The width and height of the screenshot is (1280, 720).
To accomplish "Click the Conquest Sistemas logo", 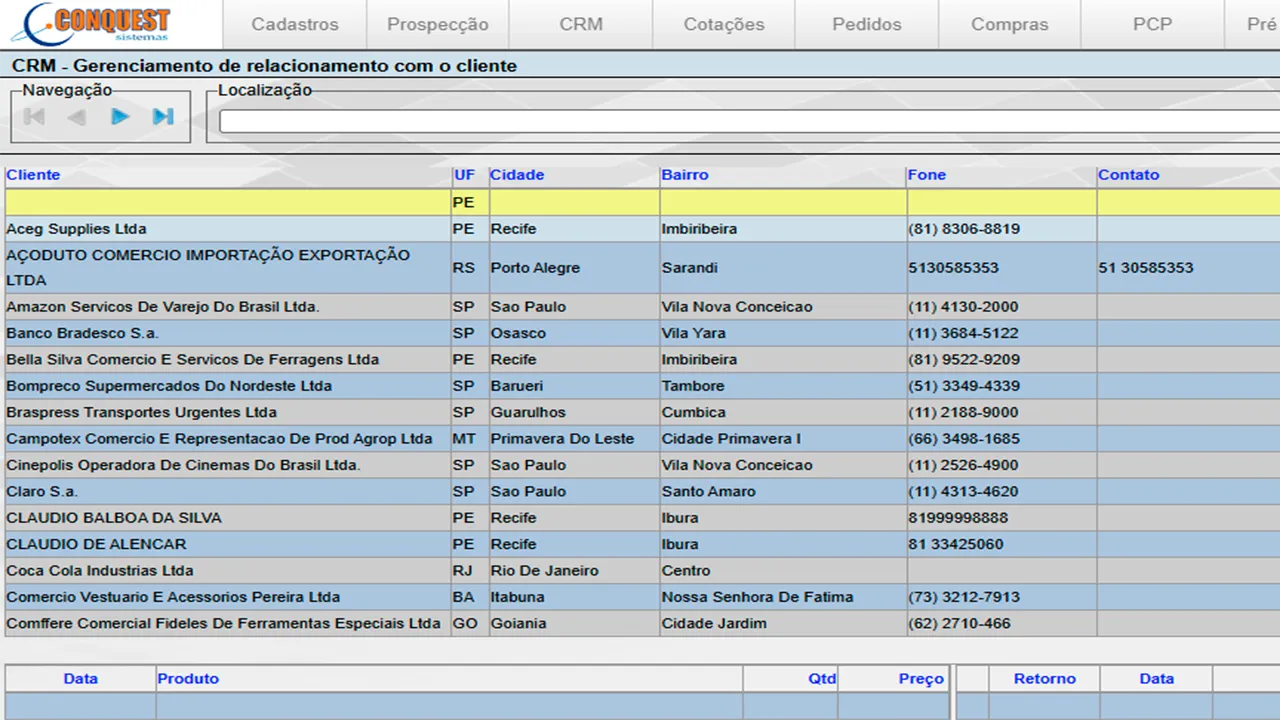I will [x=98, y=24].
